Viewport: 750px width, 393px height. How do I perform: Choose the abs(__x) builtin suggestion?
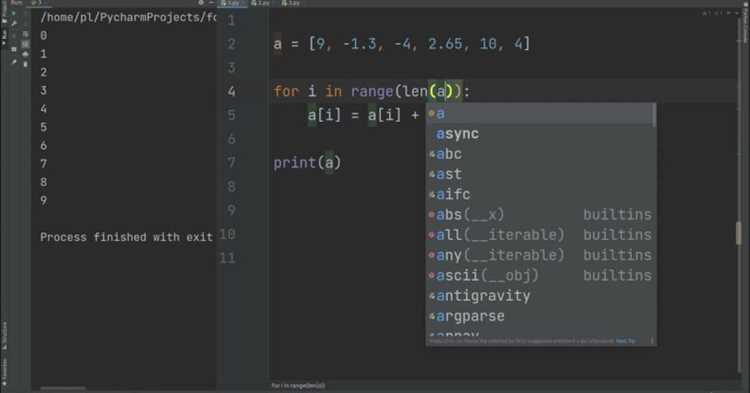coord(539,215)
